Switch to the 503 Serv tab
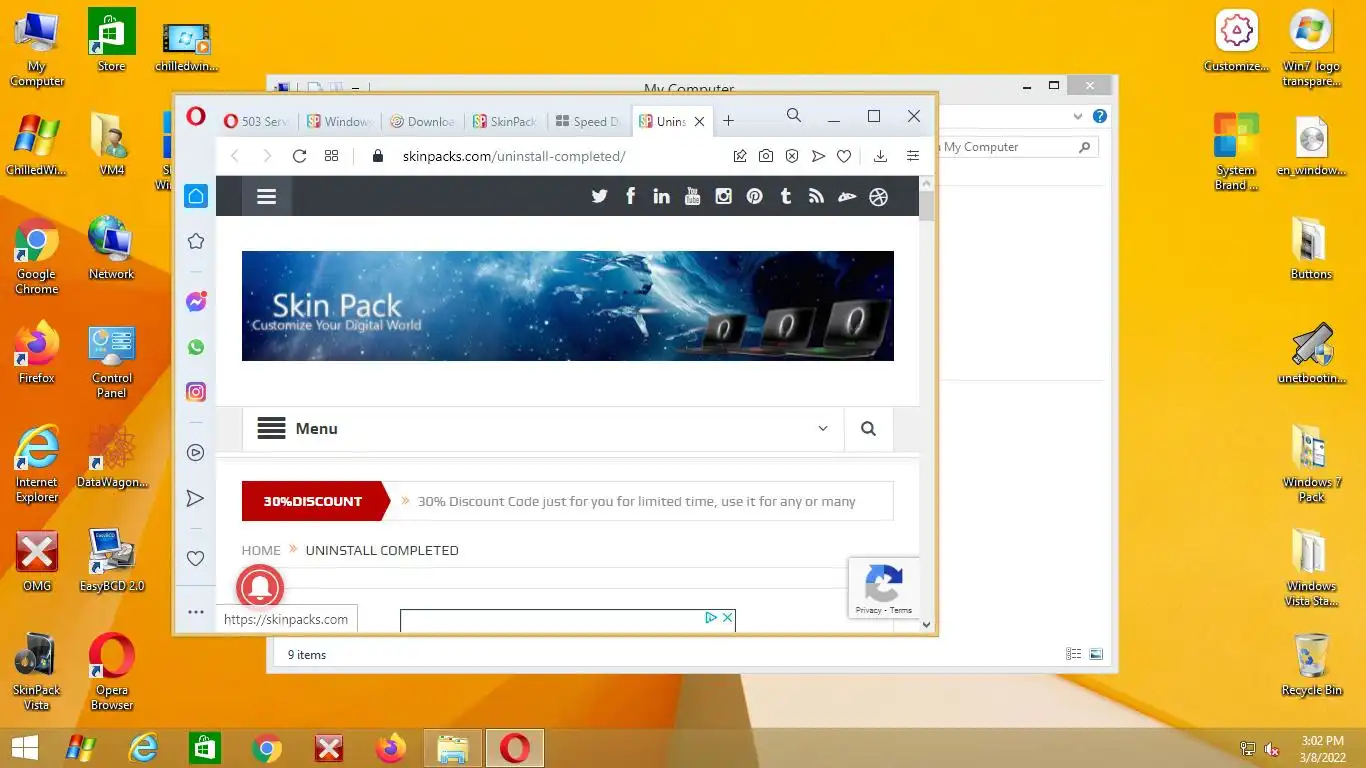The height and width of the screenshot is (768, 1366). point(257,121)
